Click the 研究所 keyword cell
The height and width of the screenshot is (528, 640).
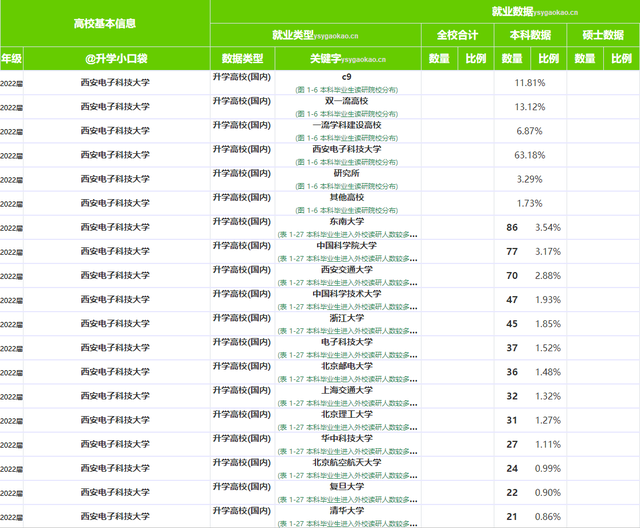pyautogui.click(x=346, y=173)
